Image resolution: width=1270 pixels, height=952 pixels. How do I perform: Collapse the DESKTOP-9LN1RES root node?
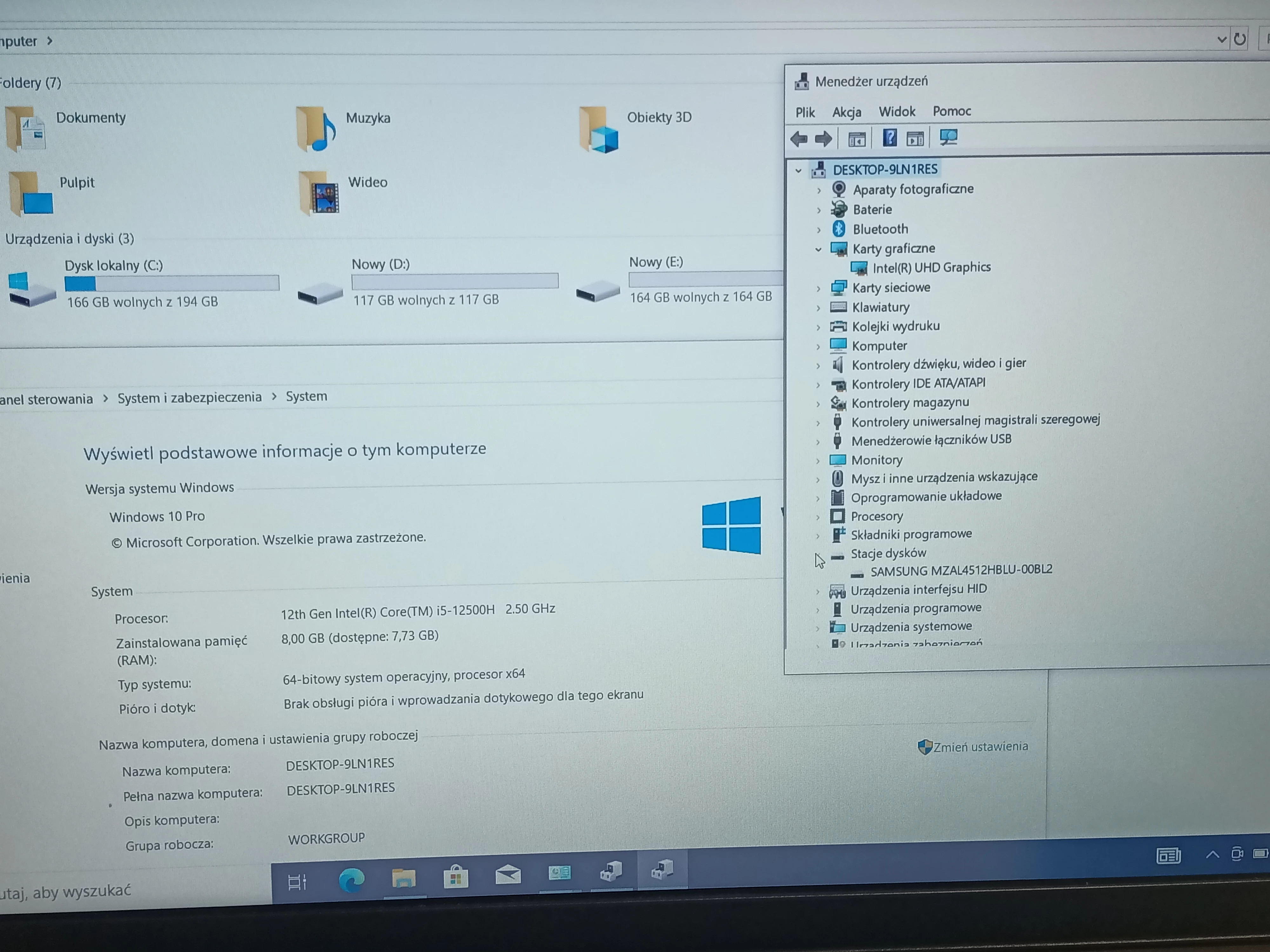pos(798,170)
